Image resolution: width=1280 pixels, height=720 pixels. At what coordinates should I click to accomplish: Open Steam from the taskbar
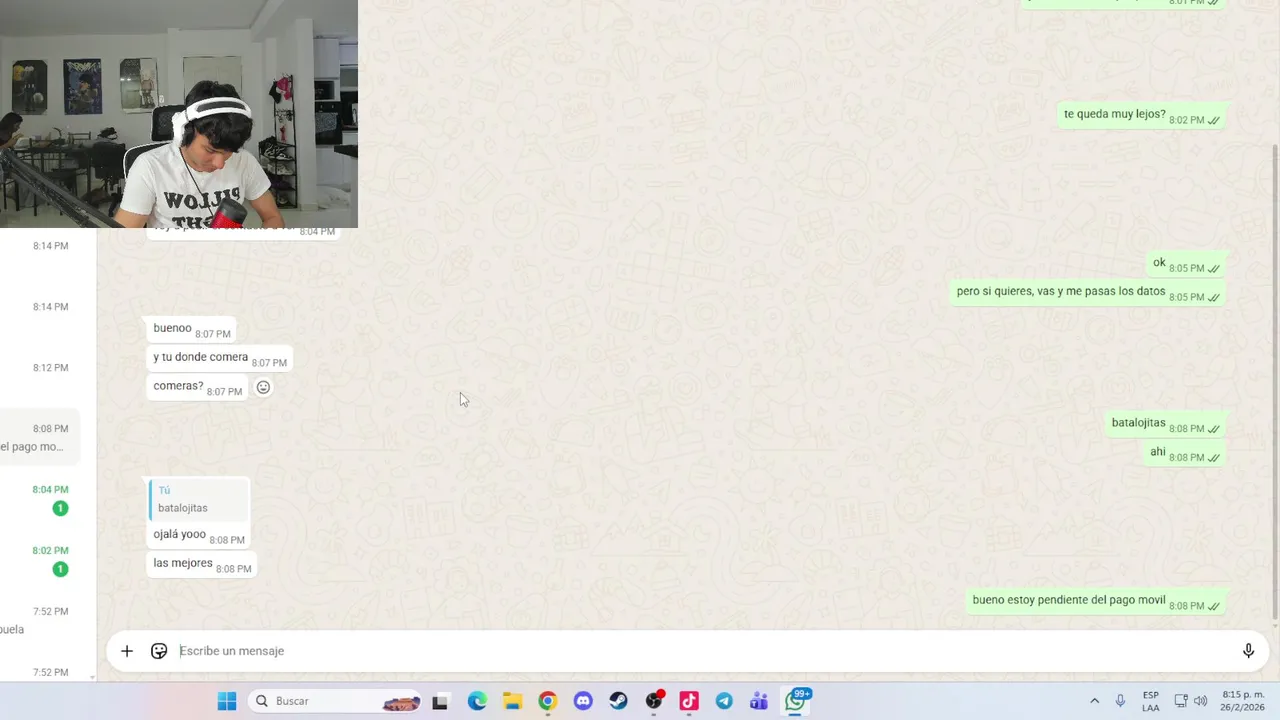click(618, 701)
